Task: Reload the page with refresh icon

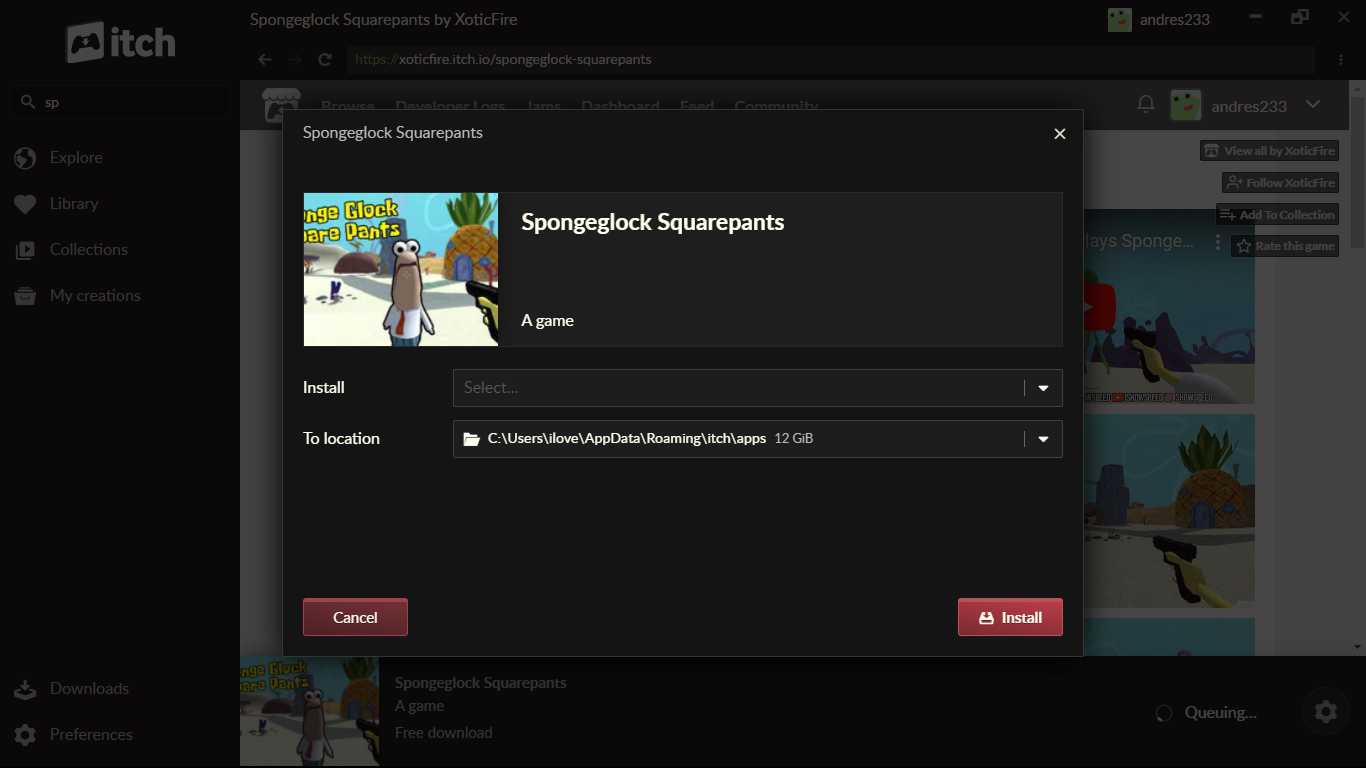Action: point(324,59)
